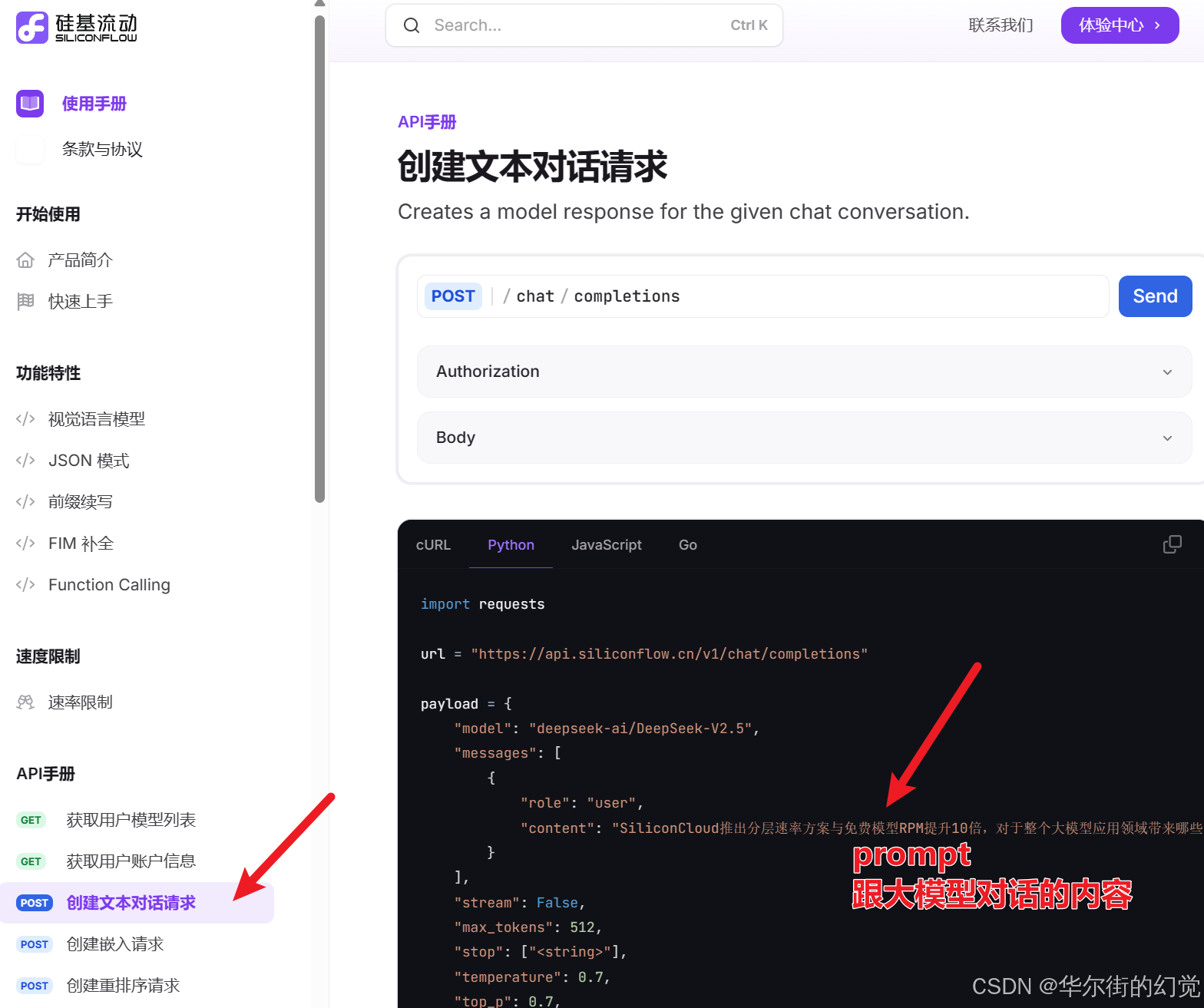Open the 使用手册 section
Screen dimensions: 1204x1008
[94, 104]
